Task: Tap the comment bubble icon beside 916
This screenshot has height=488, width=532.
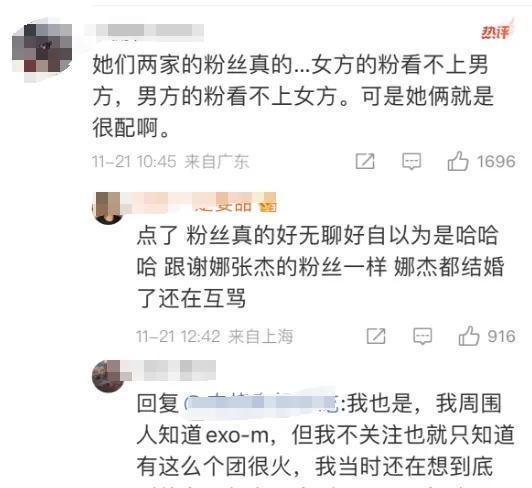Action: click(422, 336)
